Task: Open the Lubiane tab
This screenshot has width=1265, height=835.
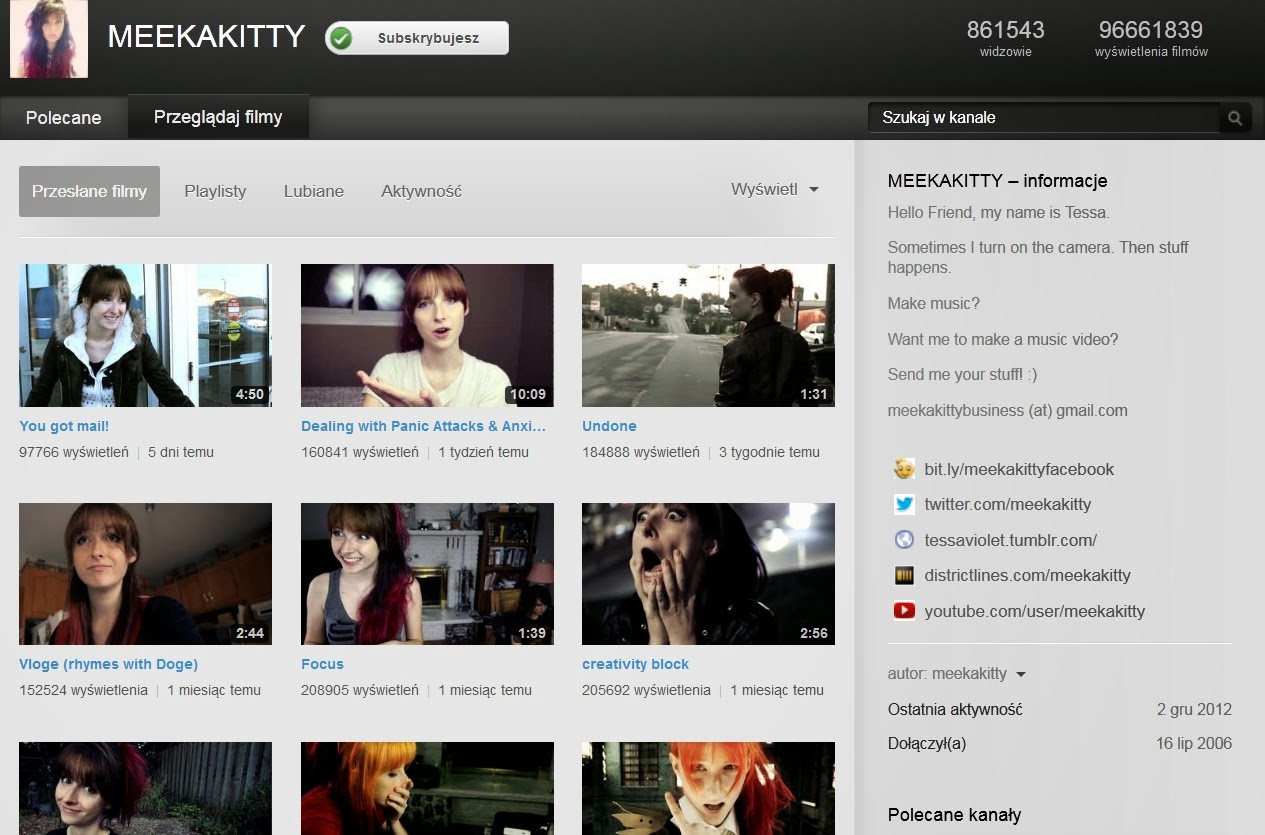Action: coord(314,191)
